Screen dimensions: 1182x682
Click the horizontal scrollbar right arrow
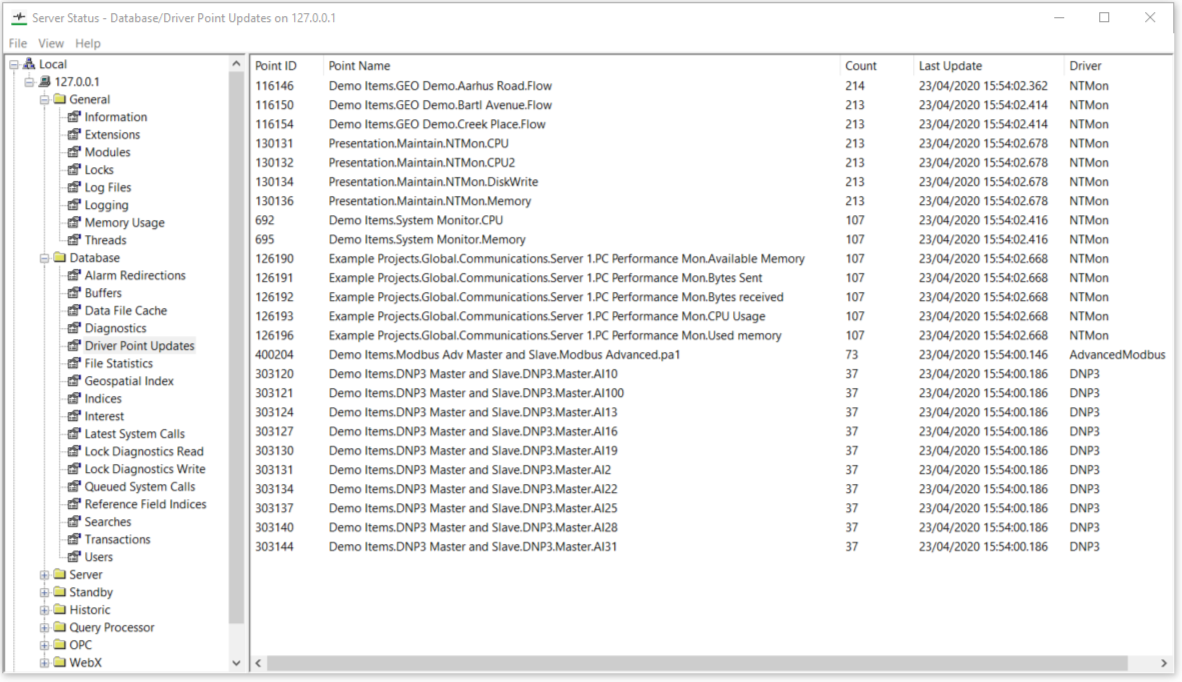(x=1164, y=663)
